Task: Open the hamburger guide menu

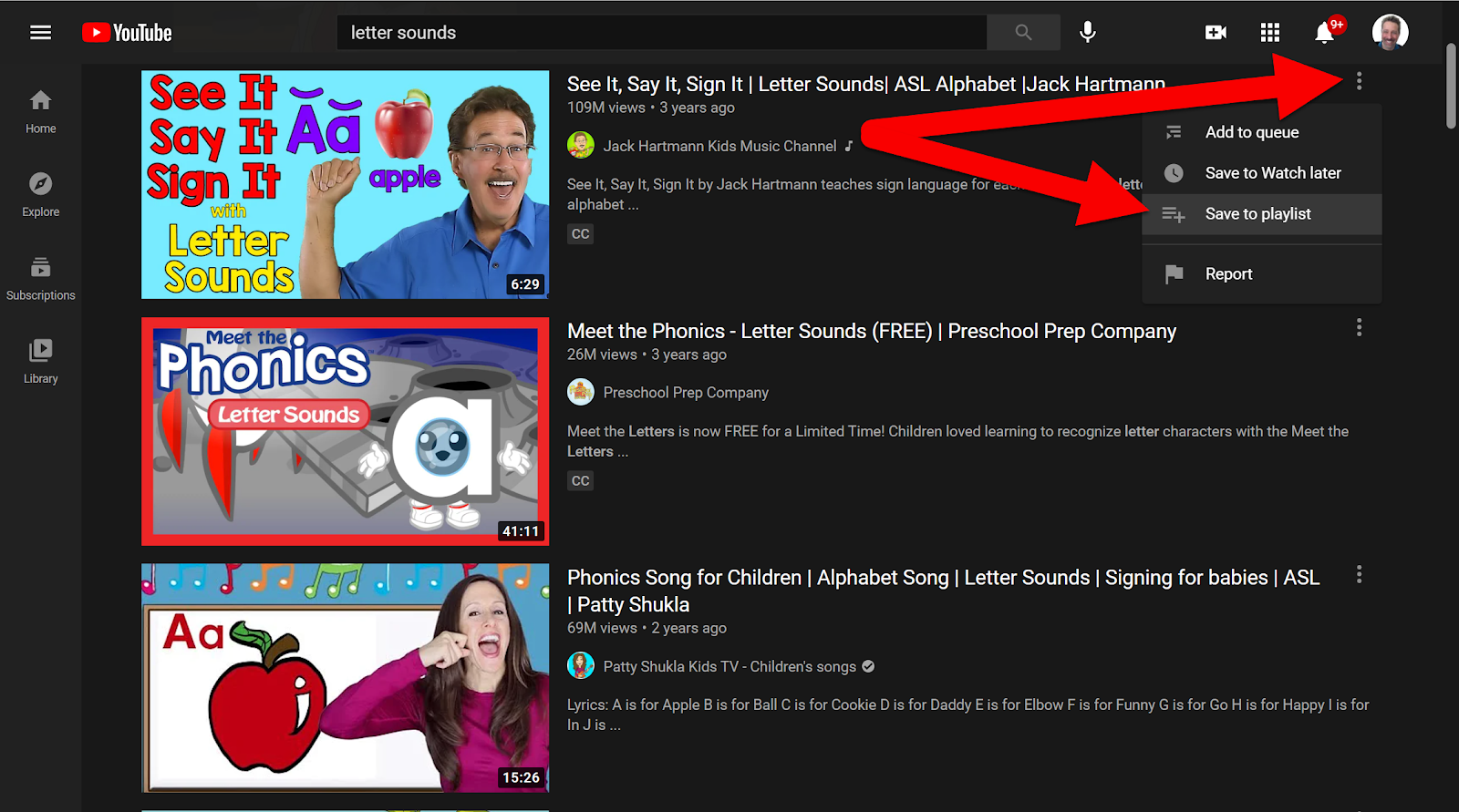Action: (40, 33)
